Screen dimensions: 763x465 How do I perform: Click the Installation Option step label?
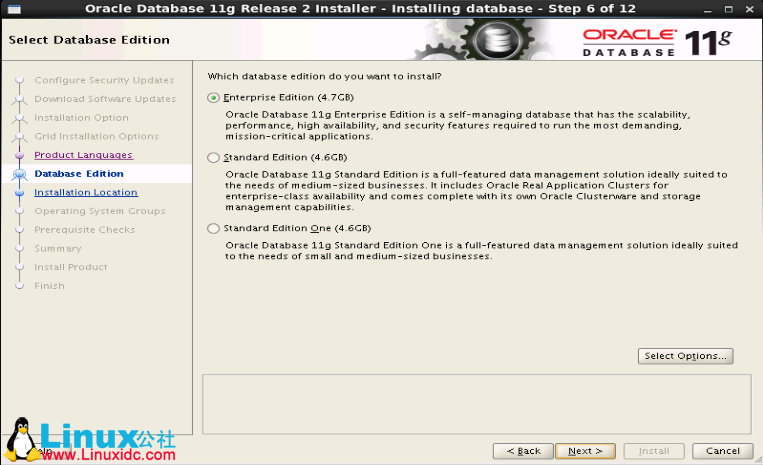(x=81, y=117)
